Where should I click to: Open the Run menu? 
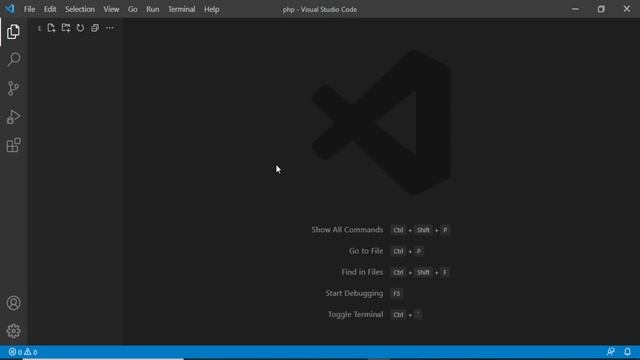coord(153,9)
